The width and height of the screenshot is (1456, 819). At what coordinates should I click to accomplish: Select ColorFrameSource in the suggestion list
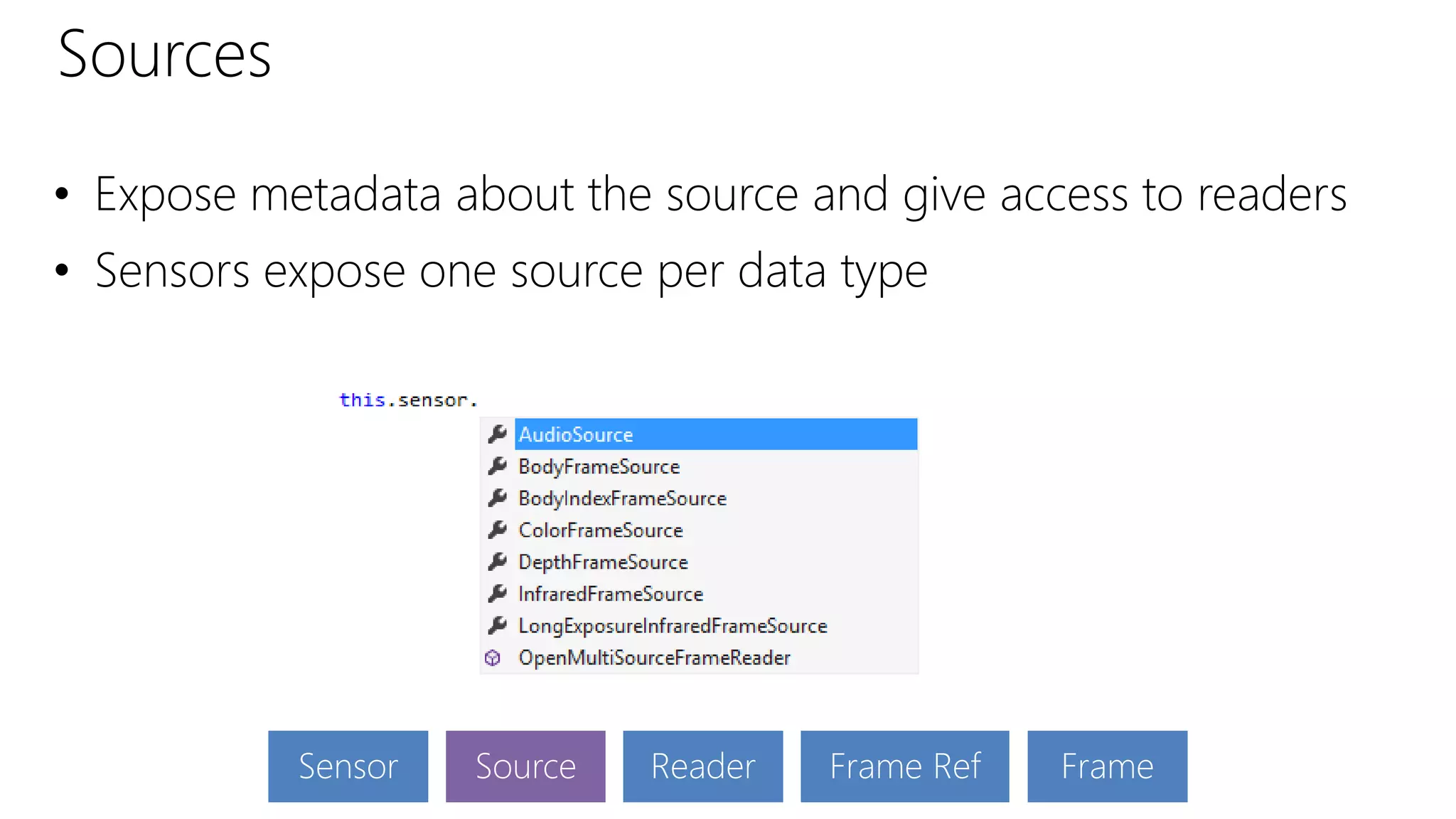[600, 530]
